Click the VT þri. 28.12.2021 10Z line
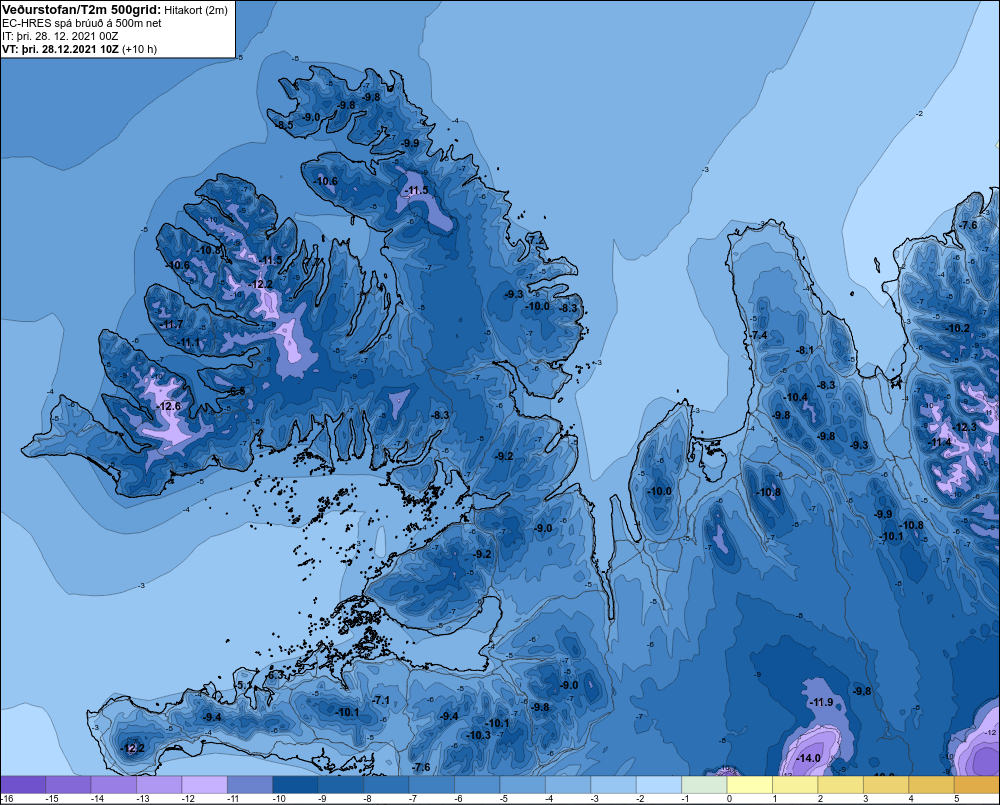Viewport: 1000px width, 805px height. 79,49
